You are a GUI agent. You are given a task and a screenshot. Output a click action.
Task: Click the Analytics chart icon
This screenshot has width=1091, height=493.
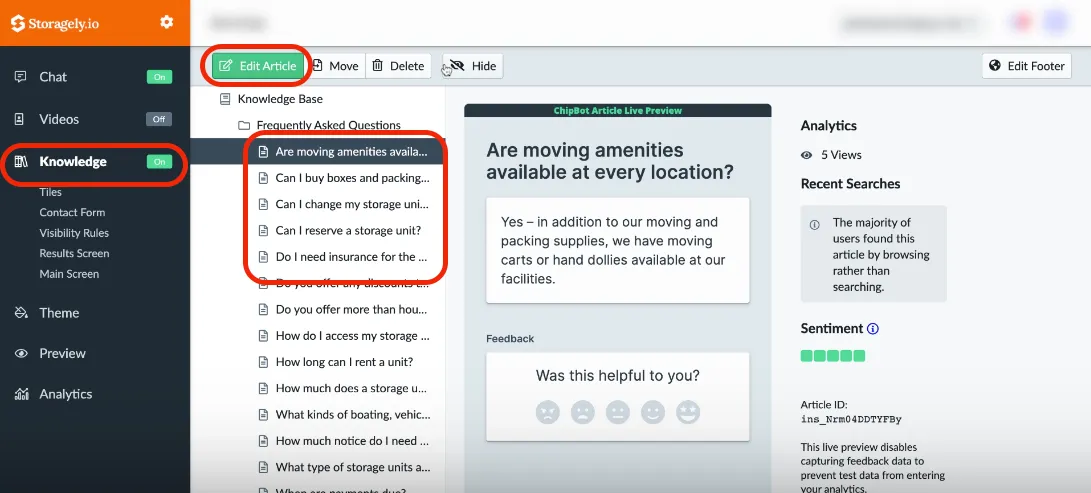21,394
